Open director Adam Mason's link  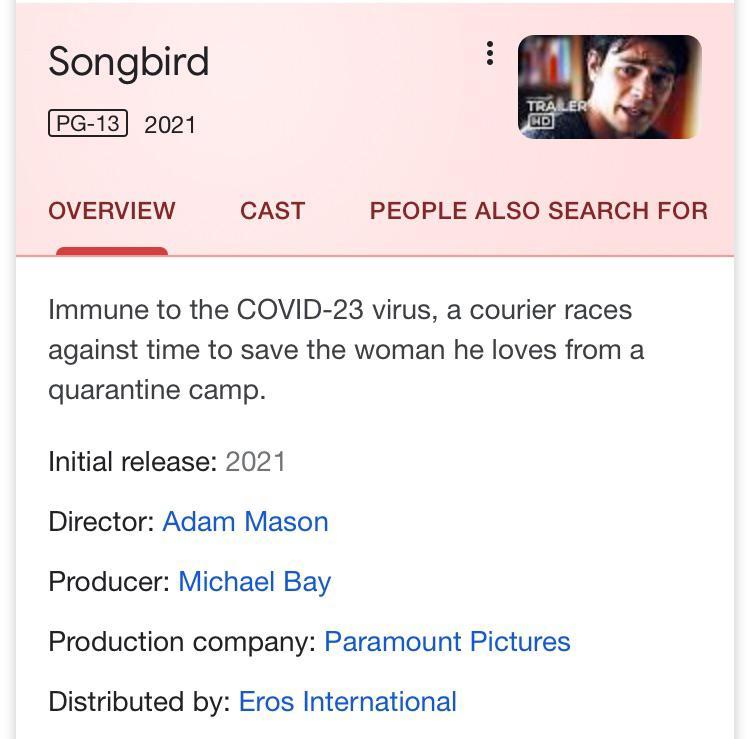click(x=245, y=521)
